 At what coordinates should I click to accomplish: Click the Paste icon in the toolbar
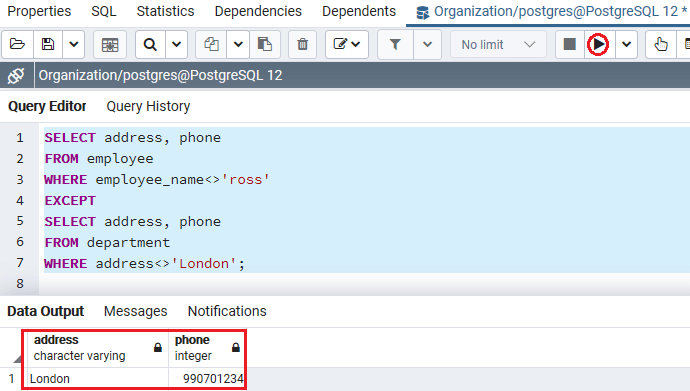(x=264, y=44)
